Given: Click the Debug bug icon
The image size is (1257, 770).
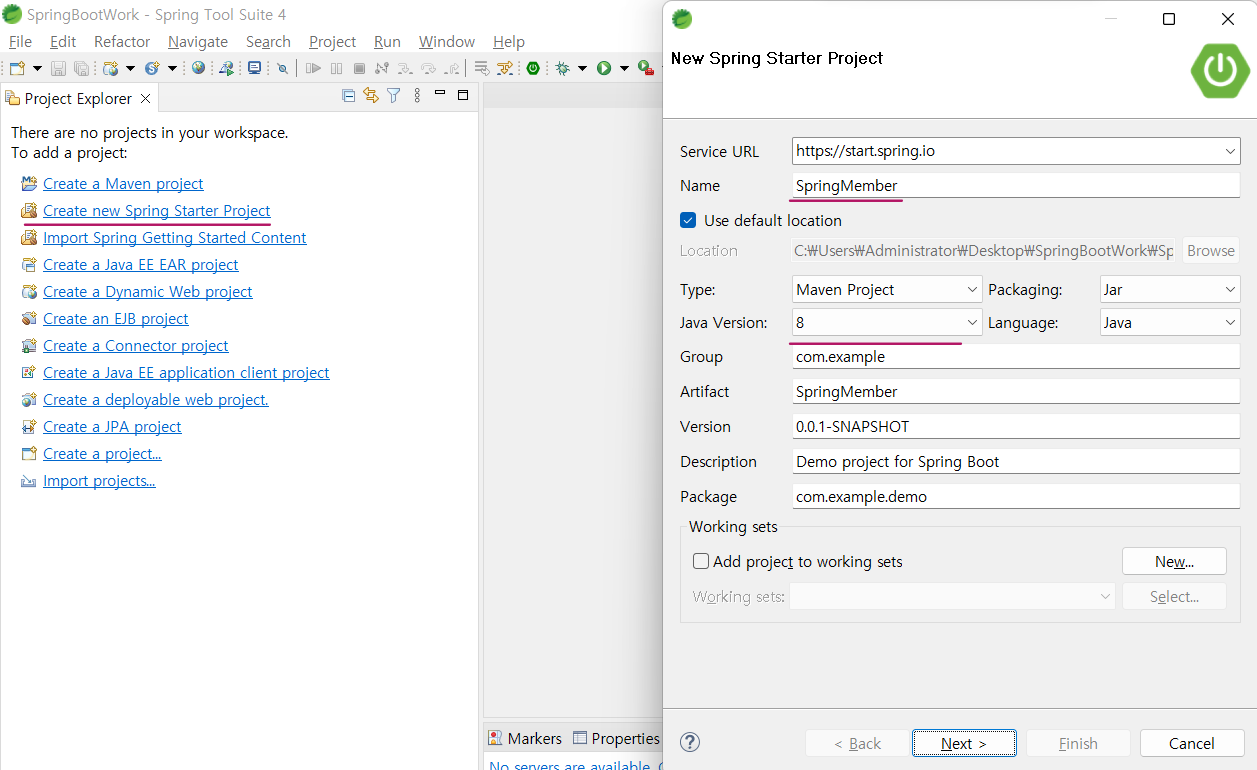Looking at the screenshot, I should [562, 68].
